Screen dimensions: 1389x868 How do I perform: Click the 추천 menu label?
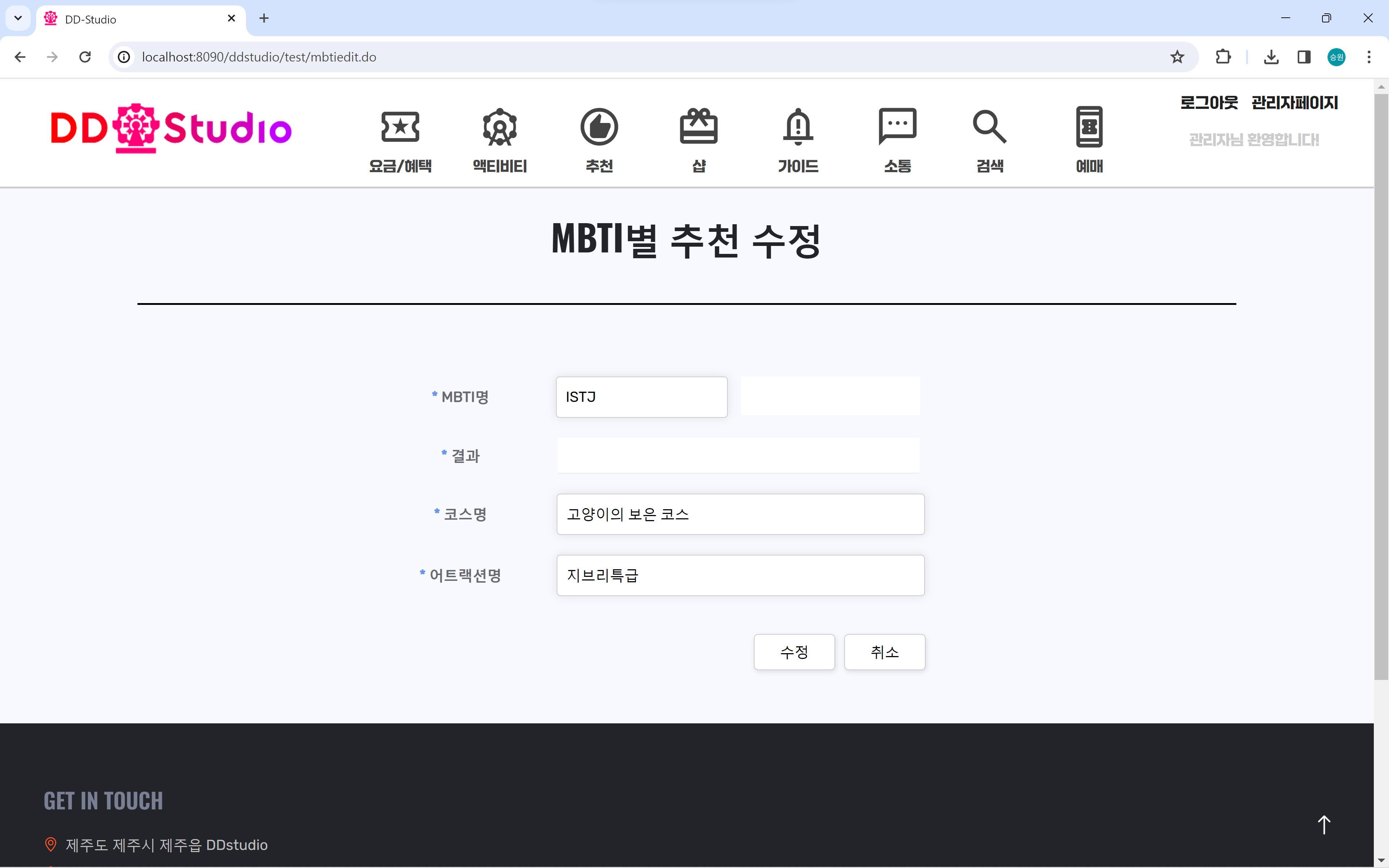pyautogui.click(x=599, y=166)
